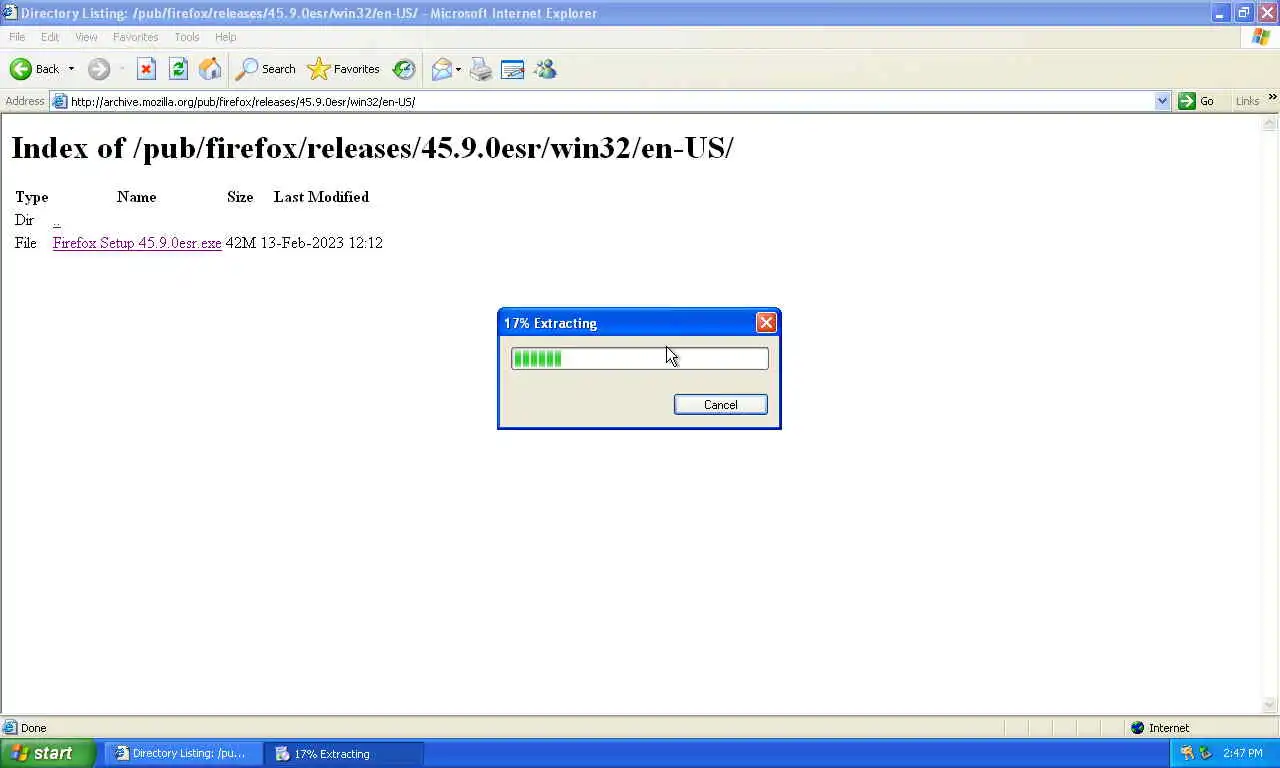Click the green extraction progress bar
Screen dimensions: 1280x768
click(639, 358)
